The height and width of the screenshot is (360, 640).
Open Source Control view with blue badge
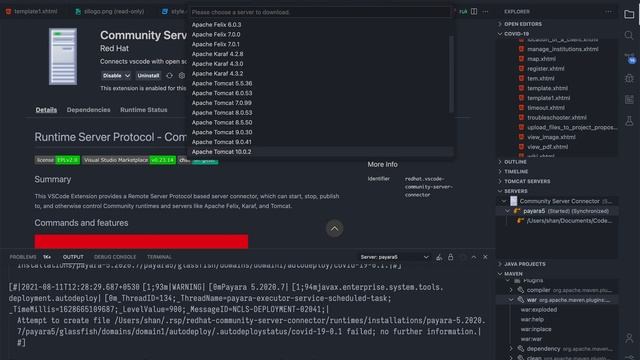629,58
